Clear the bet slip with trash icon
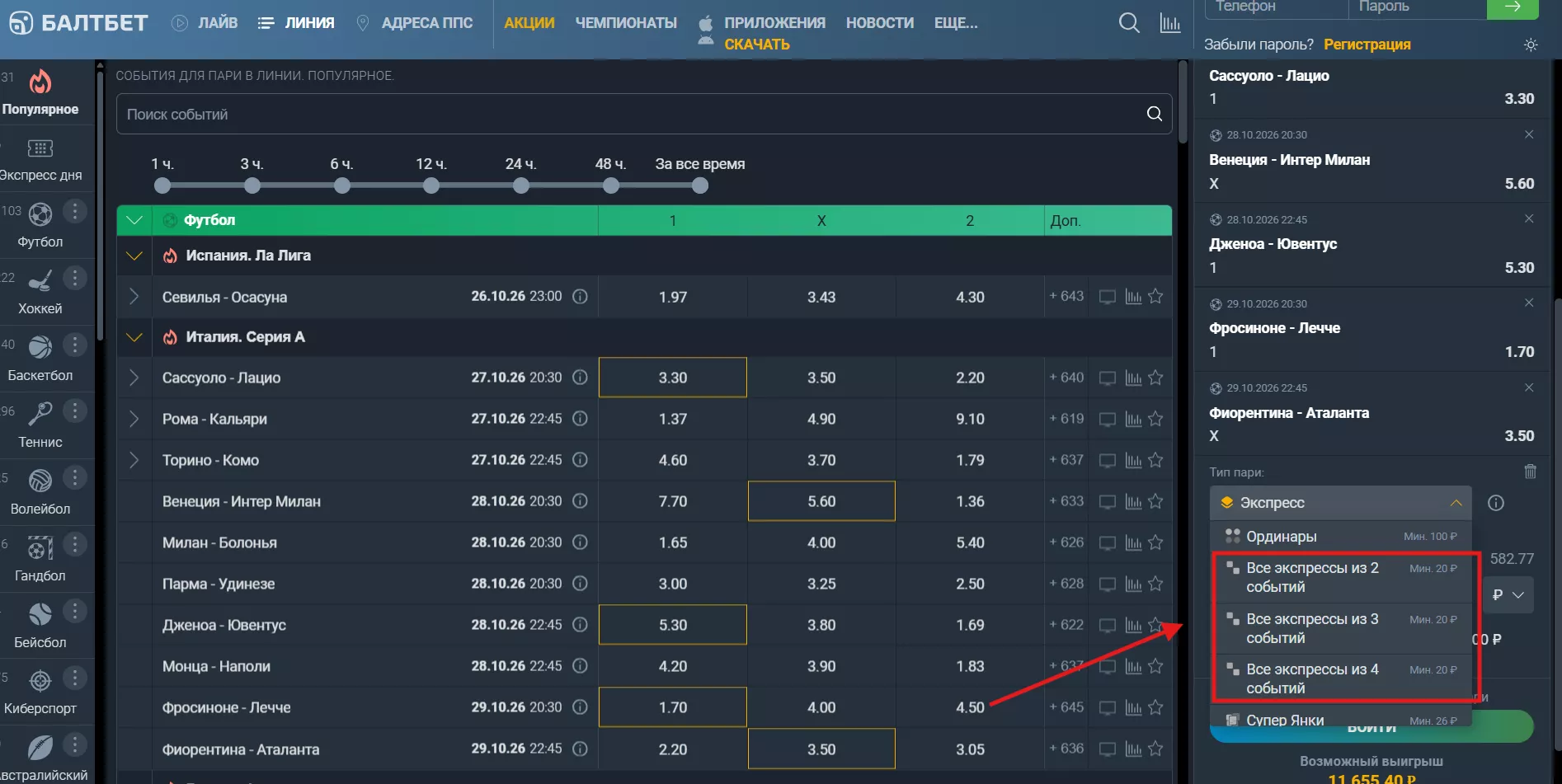Image resolution: width=1562 pixels, height=784 pixels. pos(1530,472)
